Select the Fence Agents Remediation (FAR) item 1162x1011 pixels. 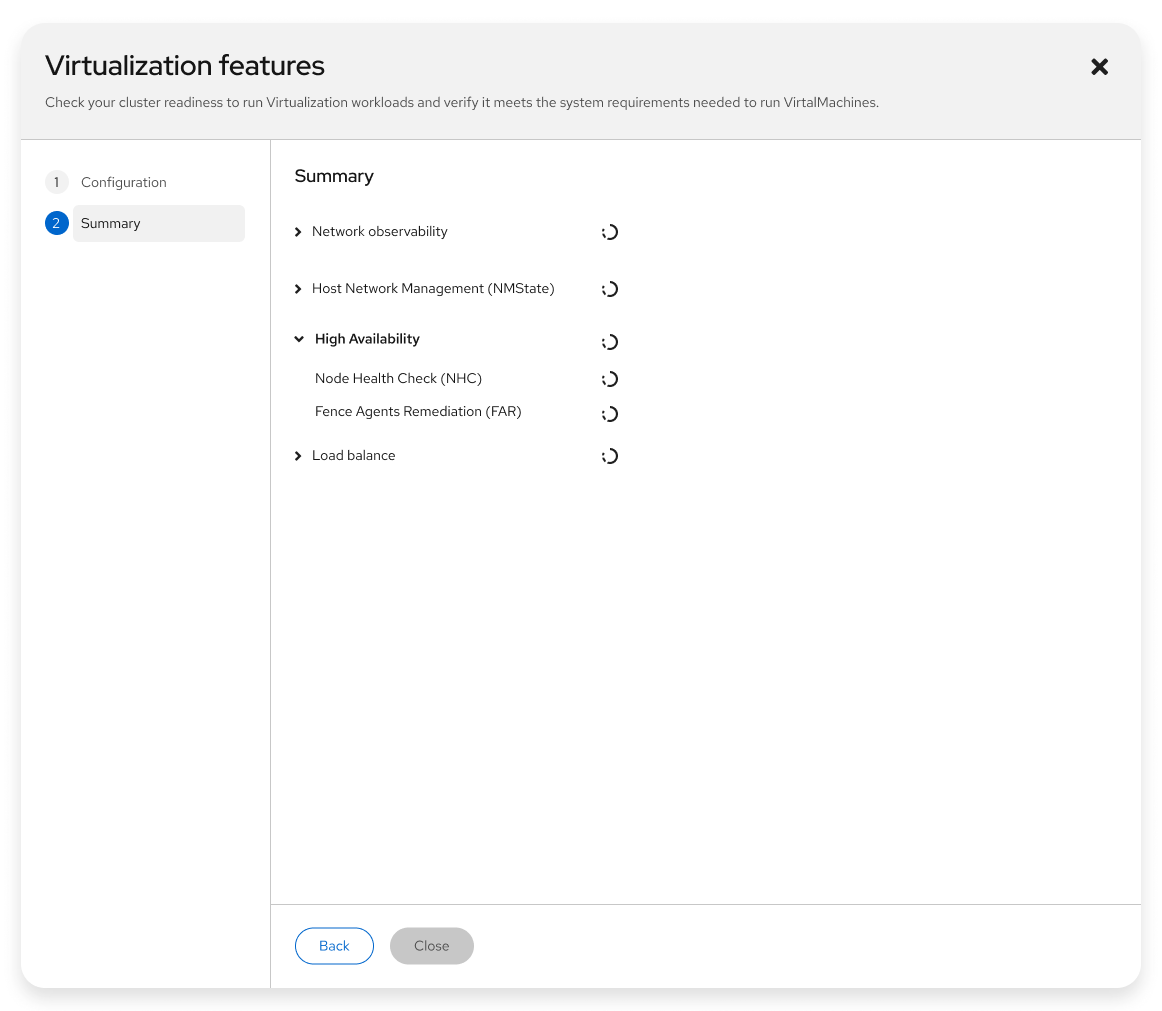point(418,411)
